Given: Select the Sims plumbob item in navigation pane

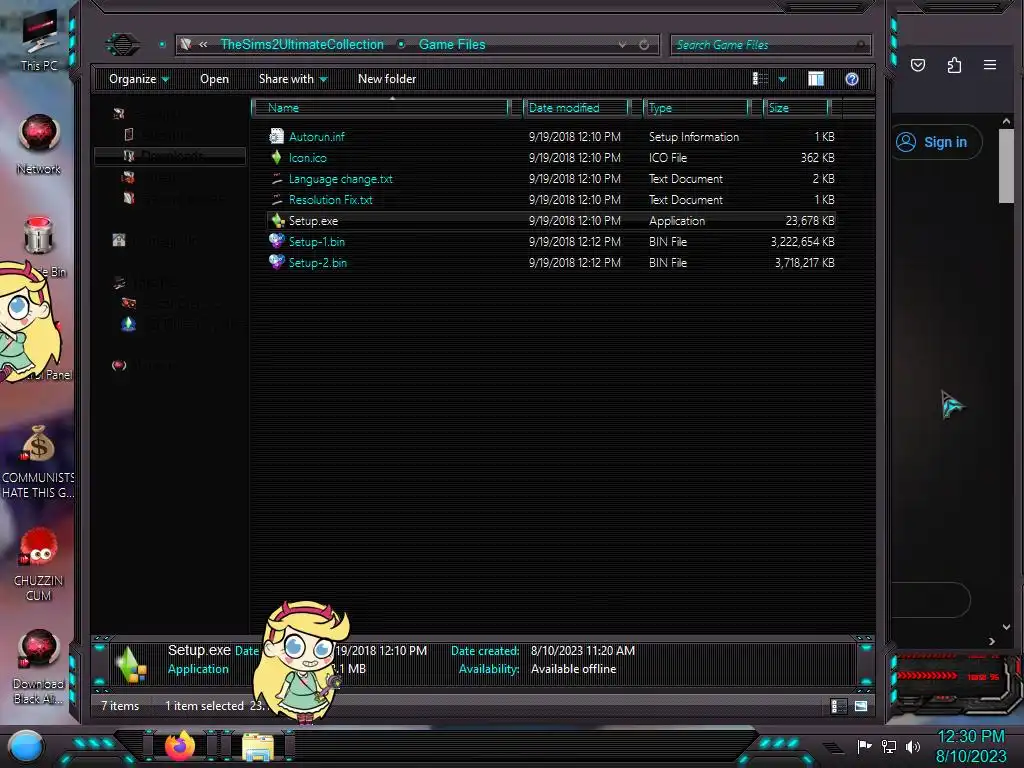Looking at the screenshot, I should click(129, 324).
